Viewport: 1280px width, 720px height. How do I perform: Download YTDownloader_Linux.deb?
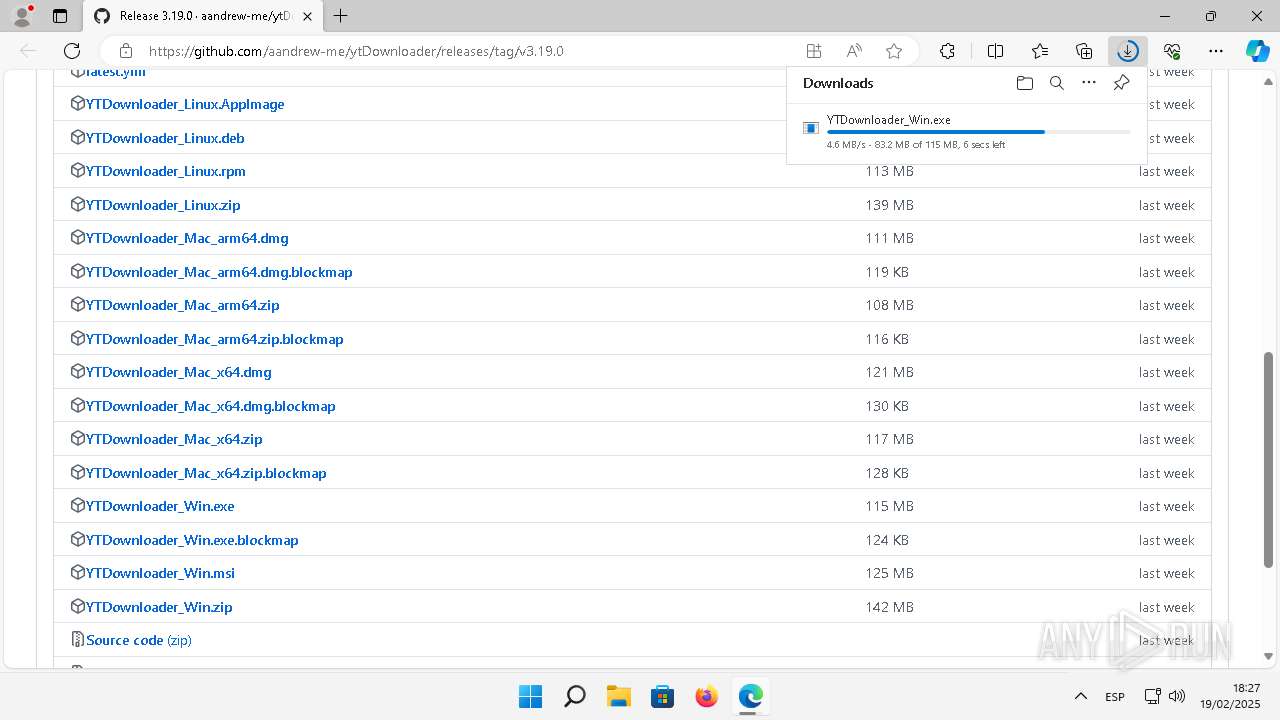coord(165,138)
